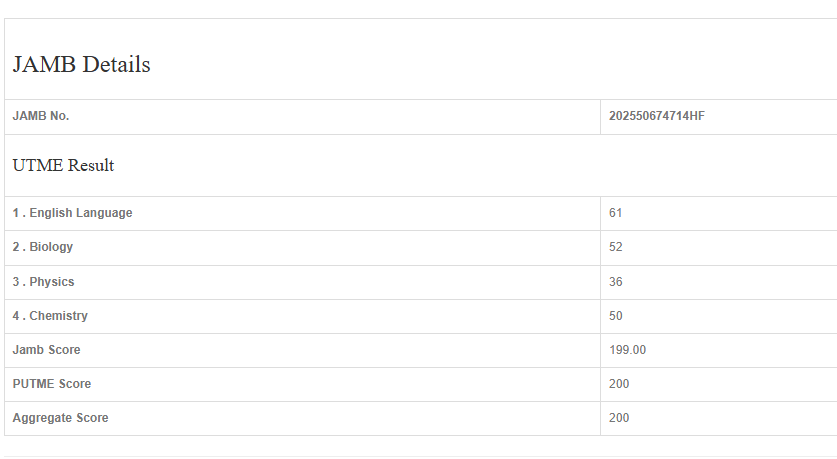This screenshot has width=837, height=459.
Task: Click the JAMB No. label
Action: tap(41, 116)
